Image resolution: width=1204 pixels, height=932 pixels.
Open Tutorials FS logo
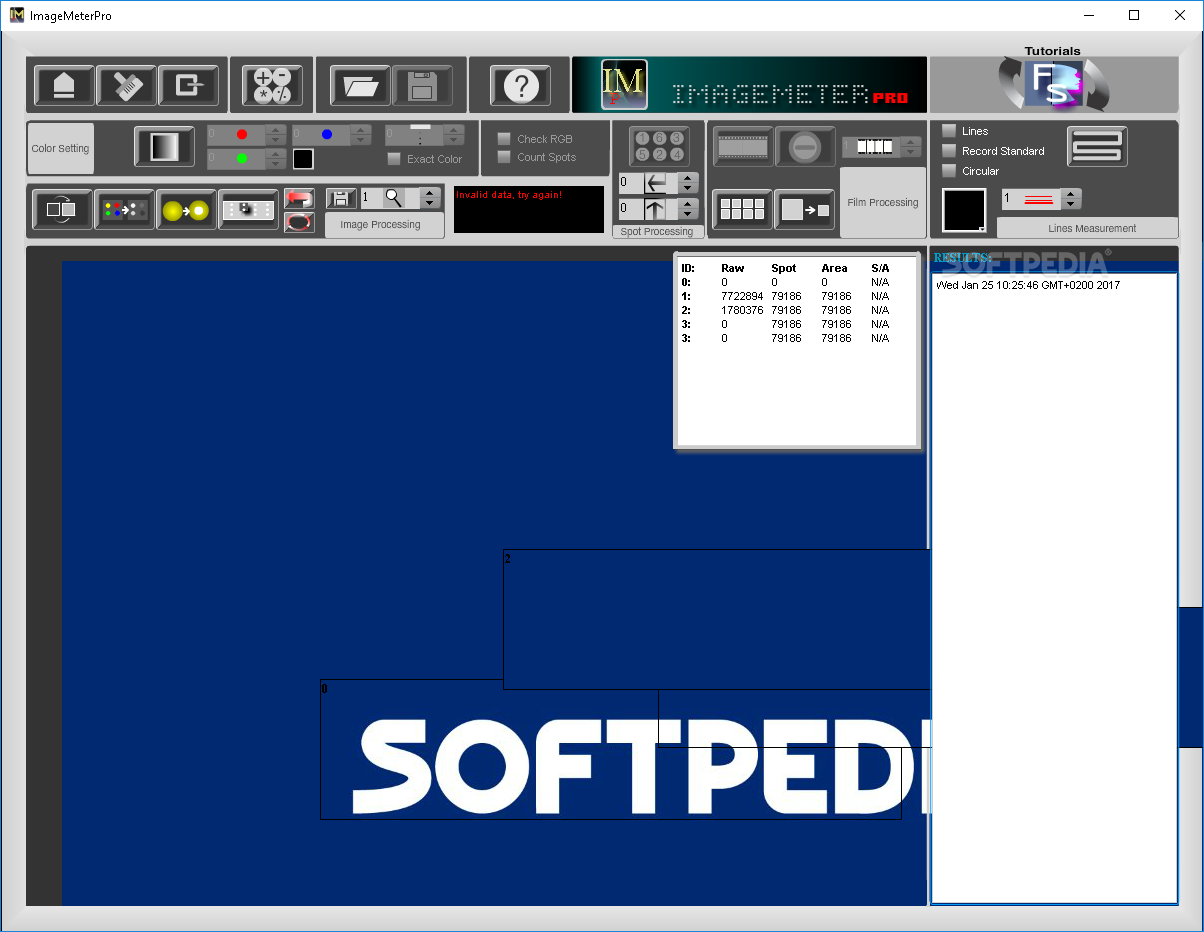click(x=1053, y=84)
